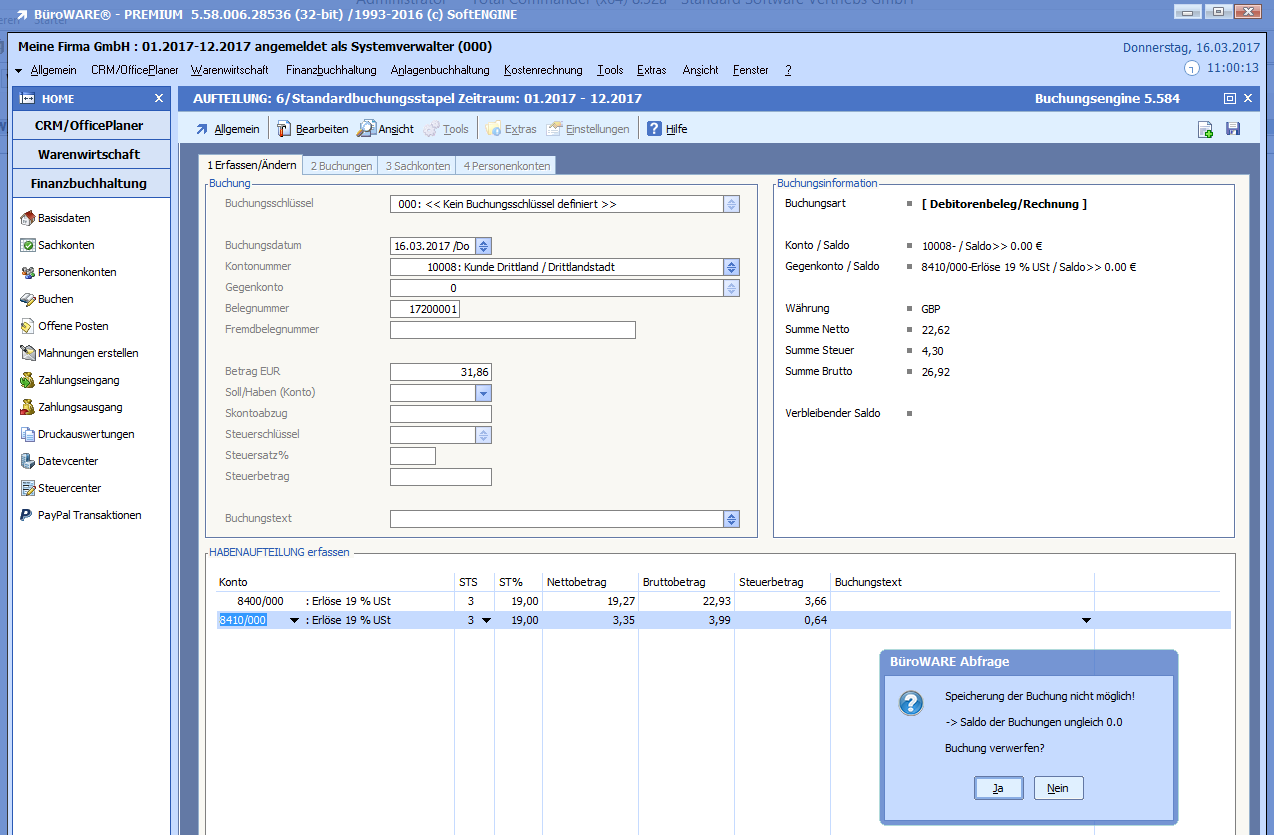Click Nein in the BüroWARE dialog

point(1058,788)
